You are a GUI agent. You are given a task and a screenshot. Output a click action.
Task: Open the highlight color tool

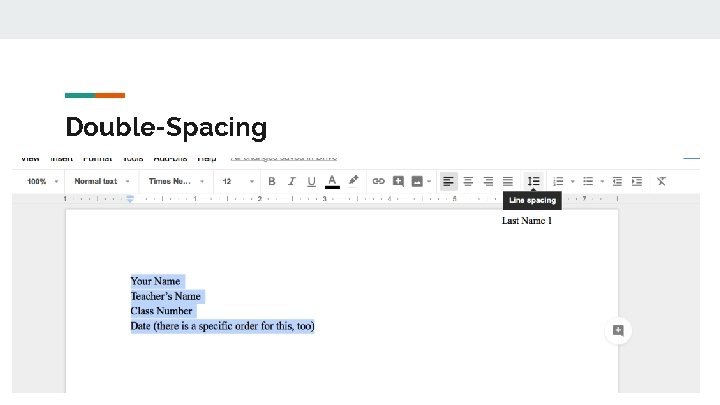(x=353, y=181)
